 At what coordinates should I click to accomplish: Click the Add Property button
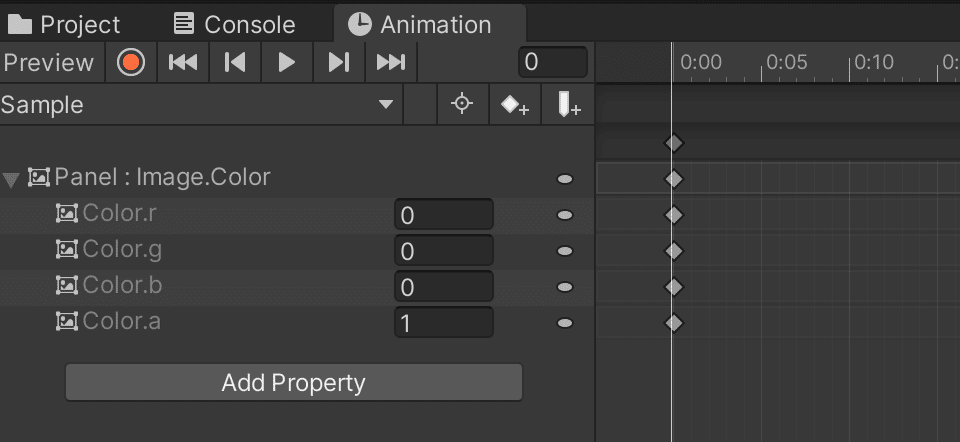[294, 383]
